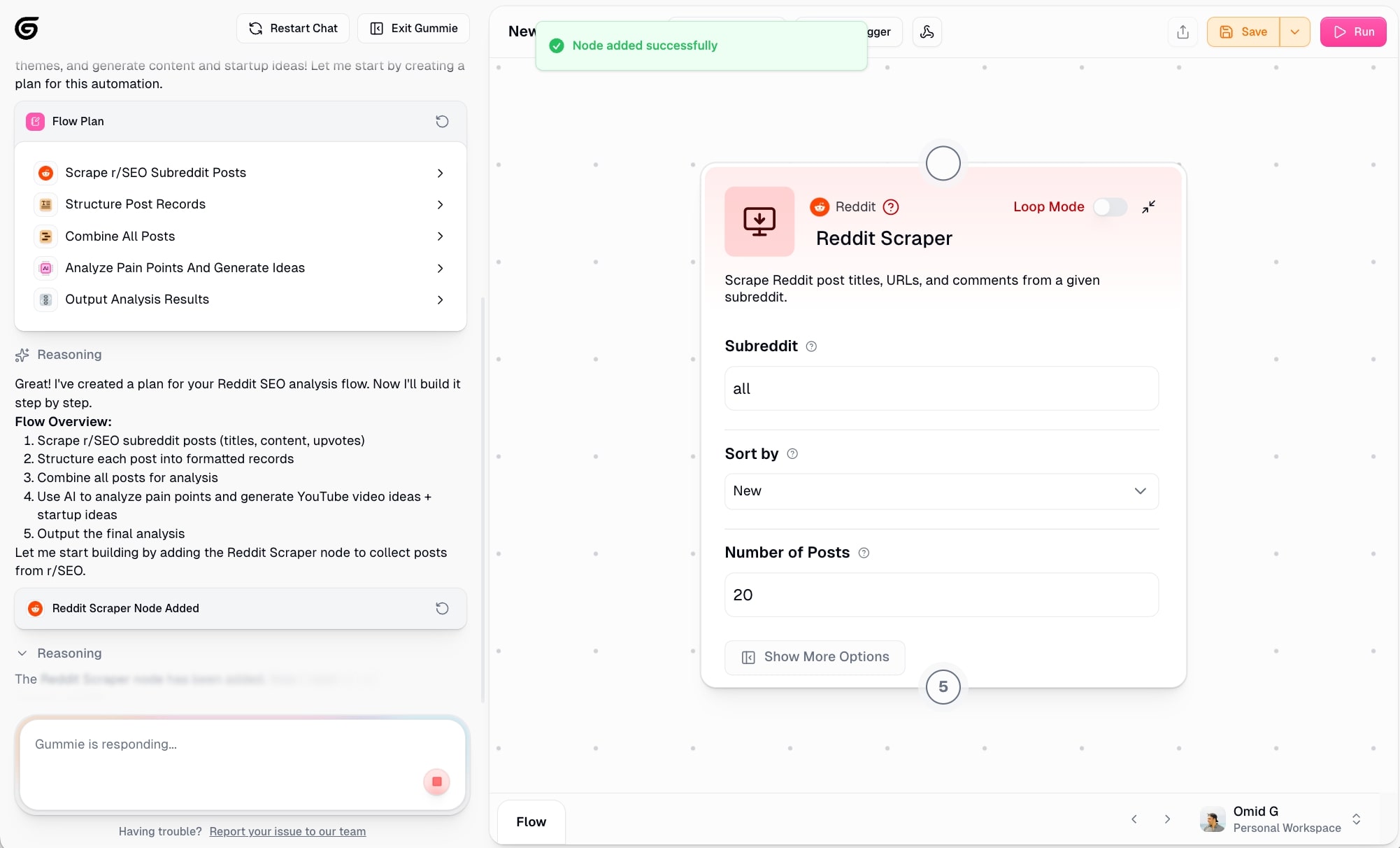Click Restart Chat button
The width and height of the screenshot is (1400, 848).
pyautogui.click(x=293, y=28)
